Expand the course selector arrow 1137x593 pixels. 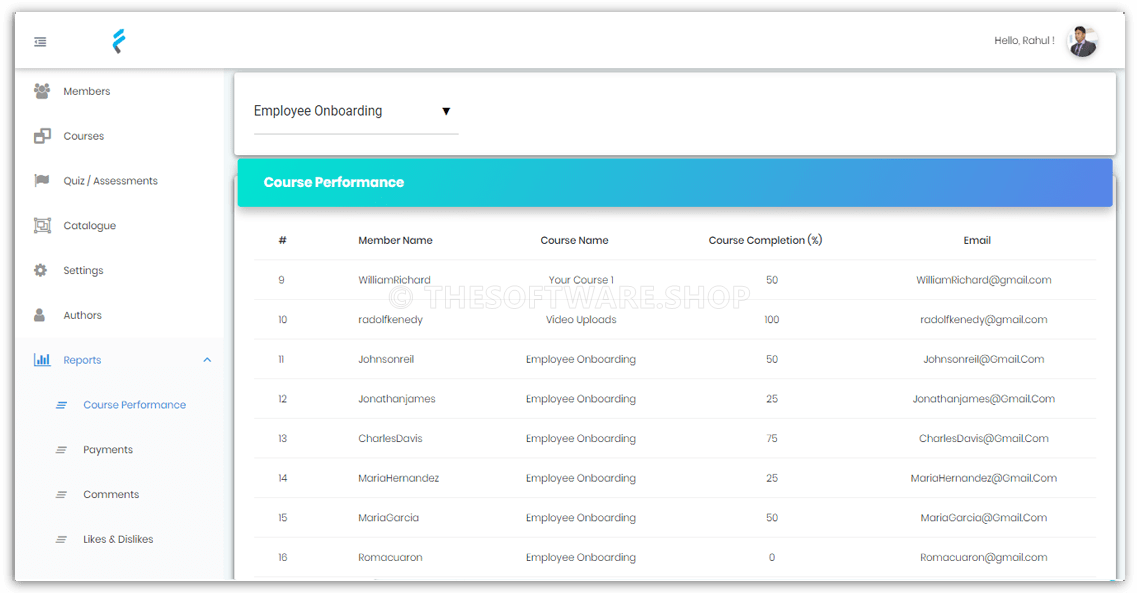[x=446, y=111]
